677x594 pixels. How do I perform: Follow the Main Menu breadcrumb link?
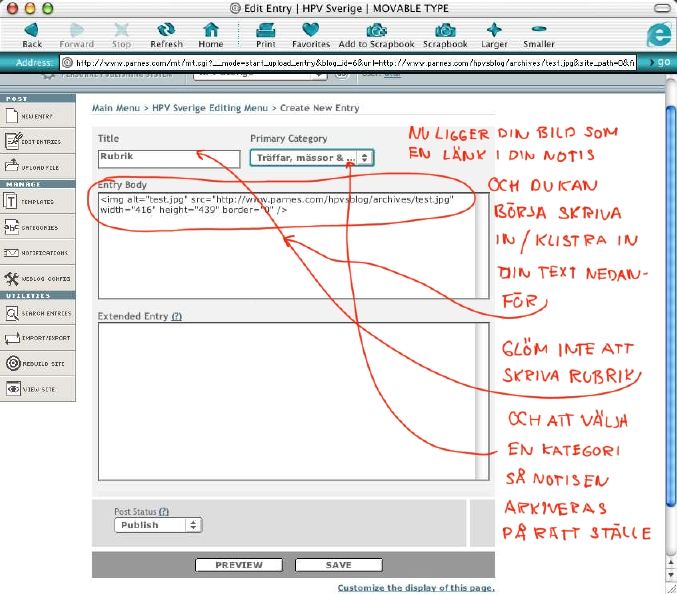point(116,108)
